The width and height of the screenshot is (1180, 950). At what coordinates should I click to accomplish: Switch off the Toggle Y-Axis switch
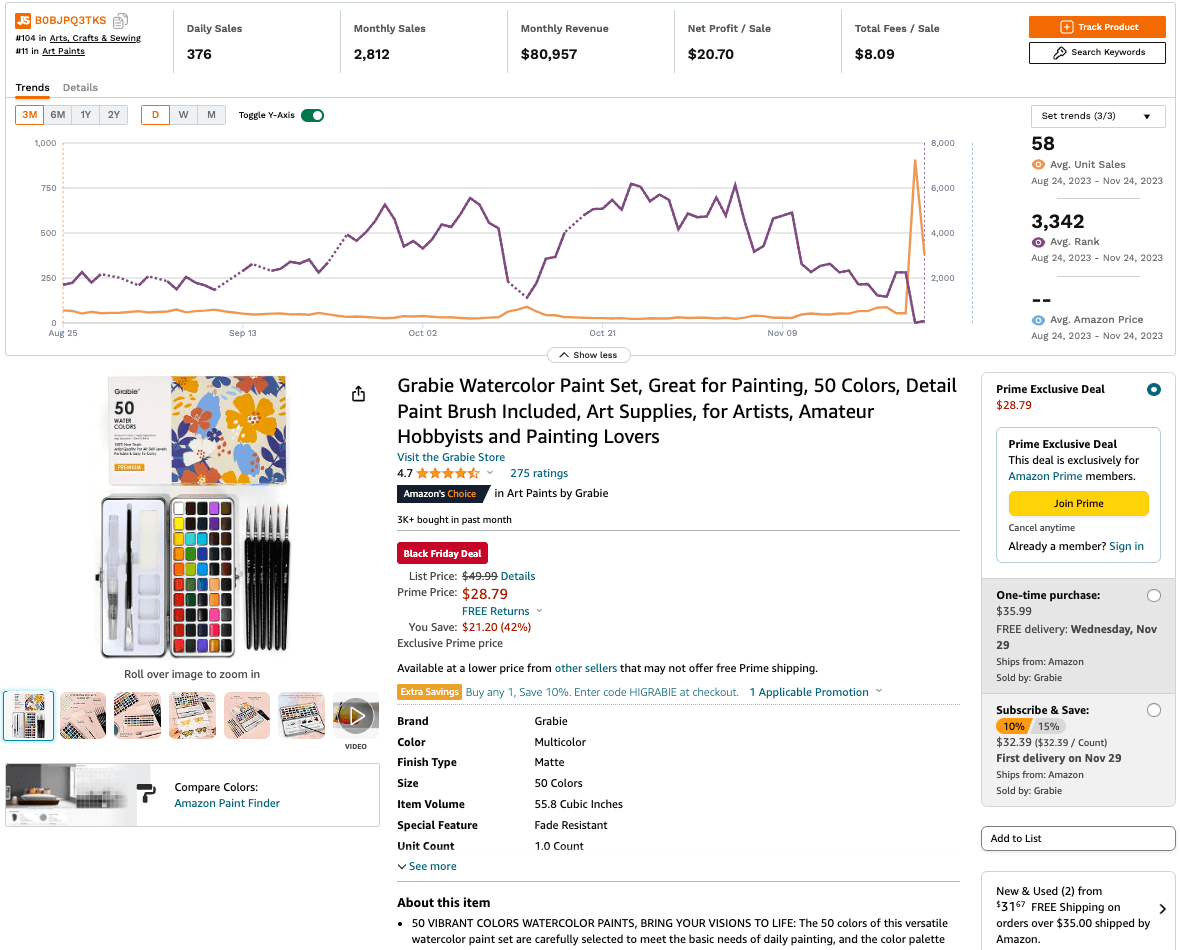313,115
